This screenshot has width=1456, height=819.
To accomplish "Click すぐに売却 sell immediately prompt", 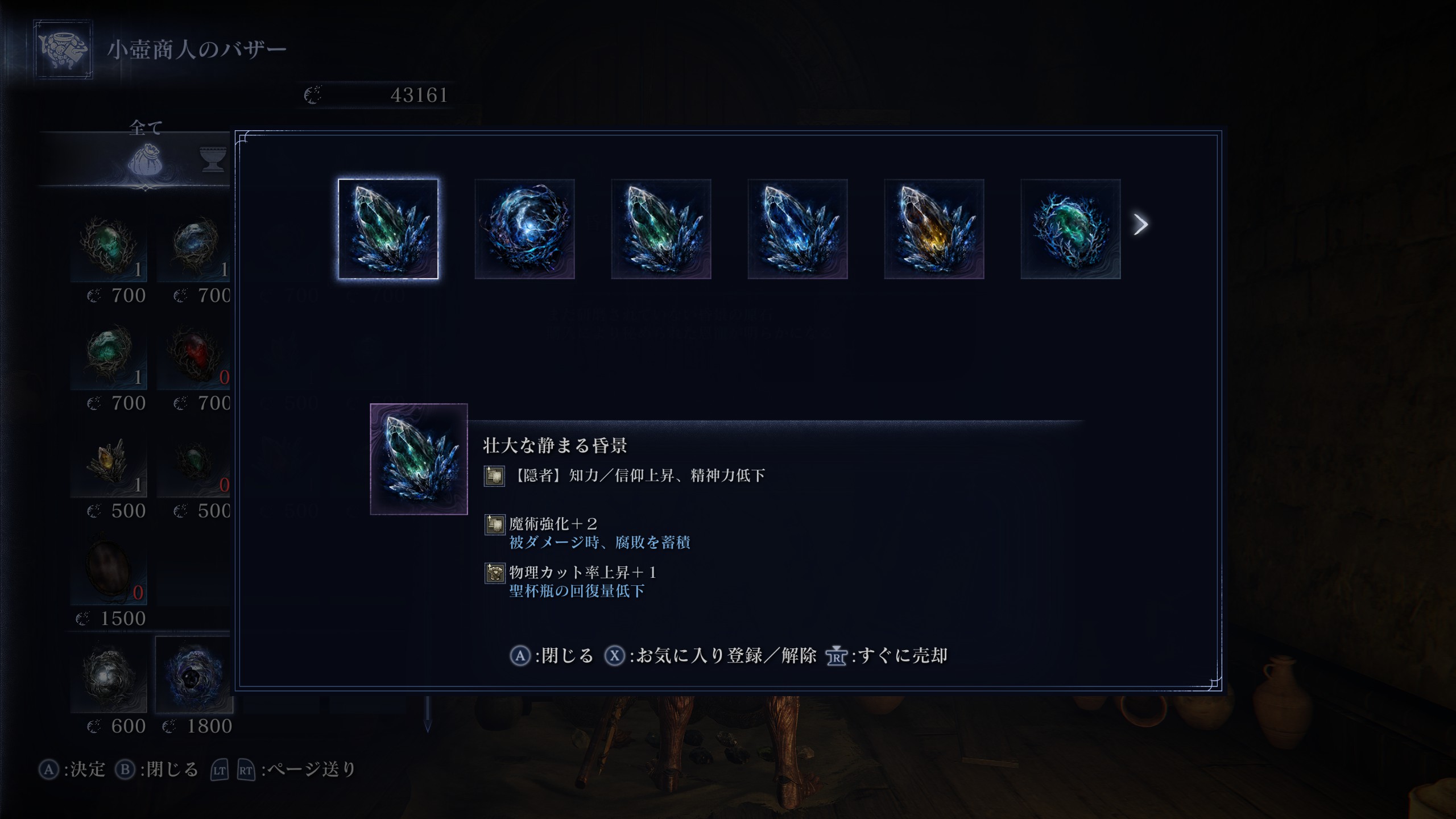I will 887,656.
